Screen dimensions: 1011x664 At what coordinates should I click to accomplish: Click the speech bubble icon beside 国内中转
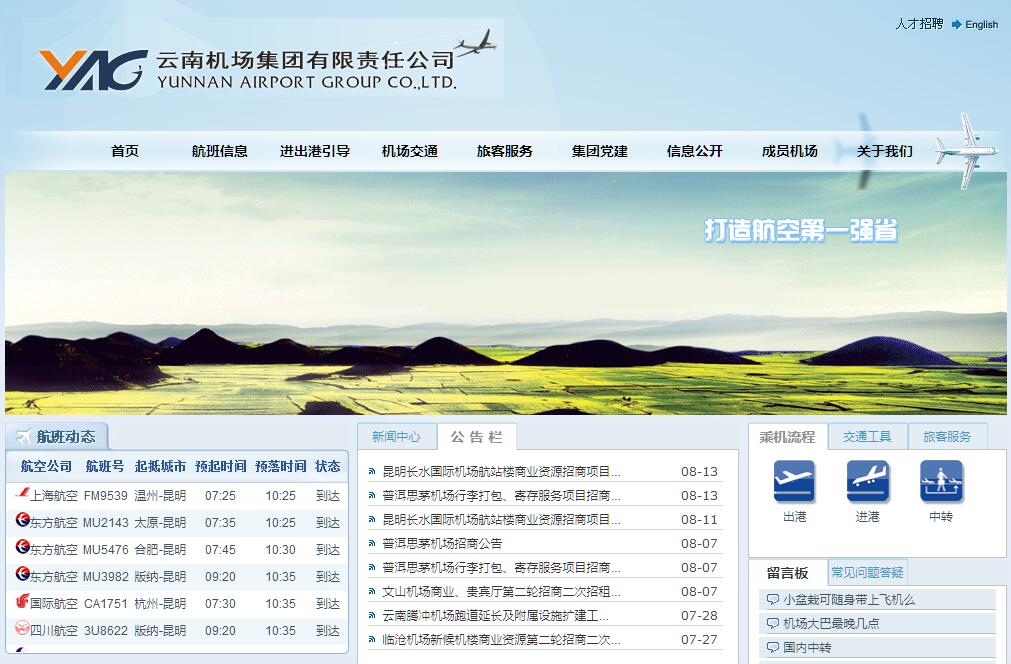pyautogui.click(x=772, y=648)
